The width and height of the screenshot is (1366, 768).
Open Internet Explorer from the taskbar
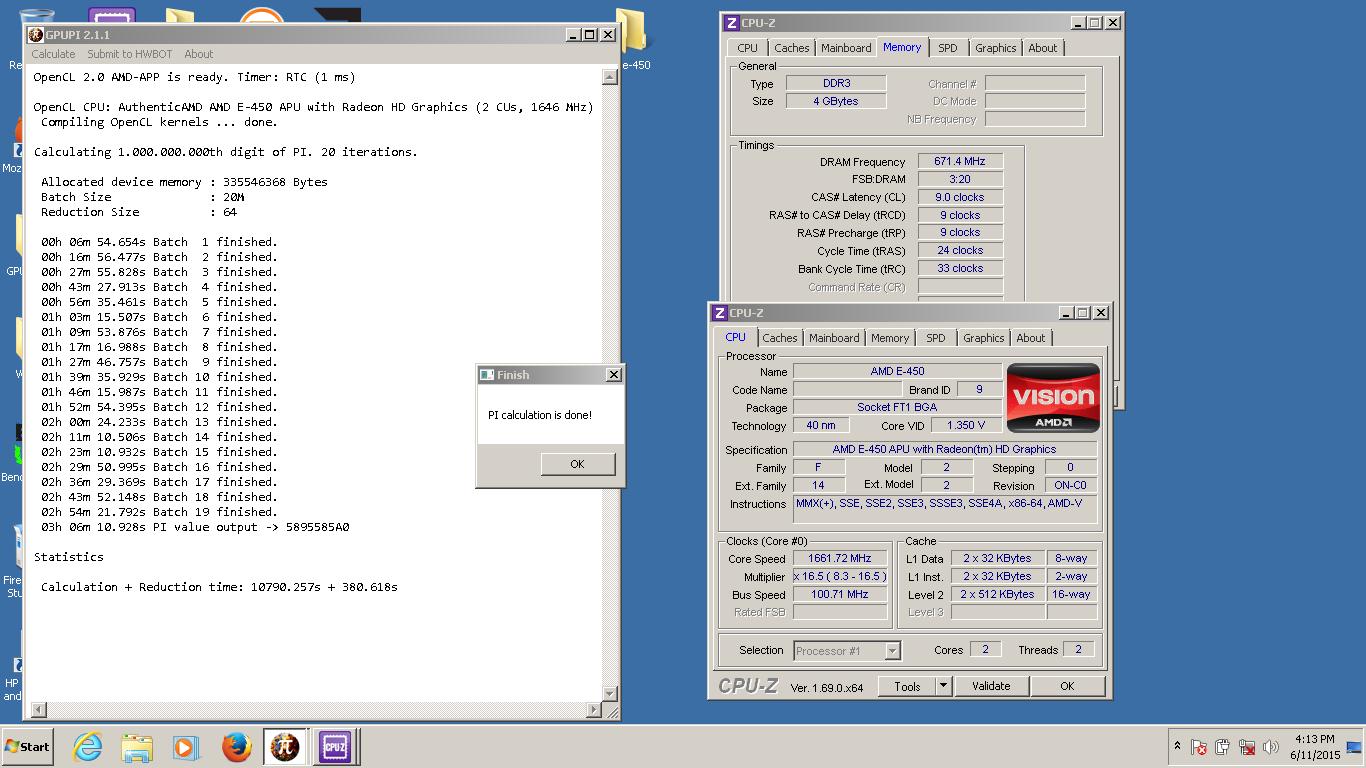(x=88, y=747)
